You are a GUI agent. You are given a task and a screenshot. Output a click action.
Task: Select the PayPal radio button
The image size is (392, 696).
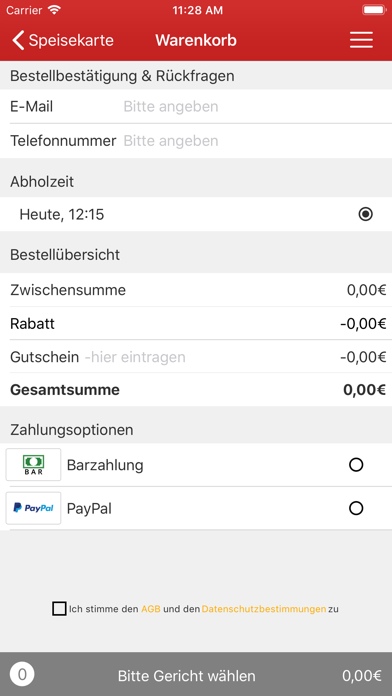(356, 508)
